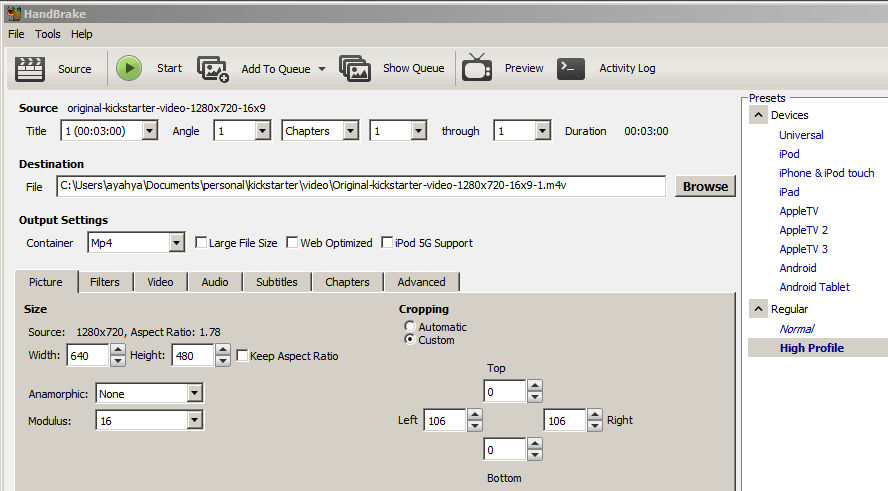This screenshot has width=888, height=491.
Task: Switch to the Video tab
Action: [160, 282]
